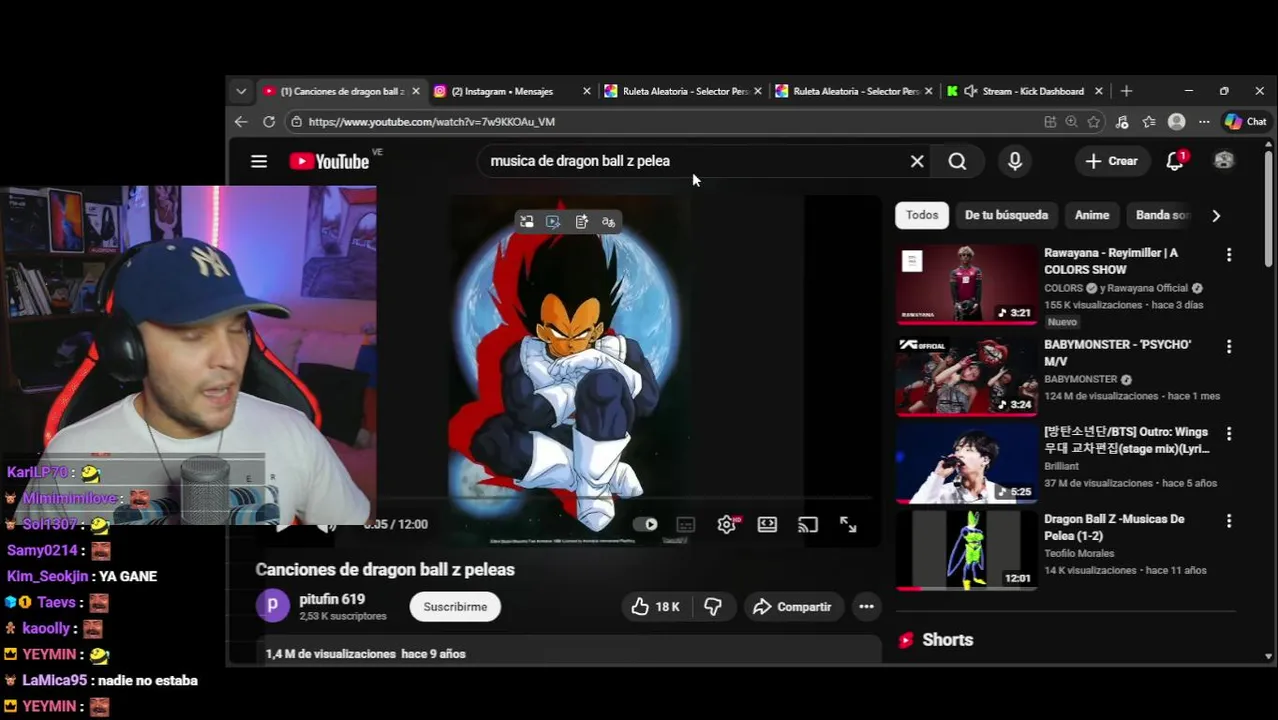
Task: Open the Rawayana - Reyimiller video title
Action: tap(1111, 261)
